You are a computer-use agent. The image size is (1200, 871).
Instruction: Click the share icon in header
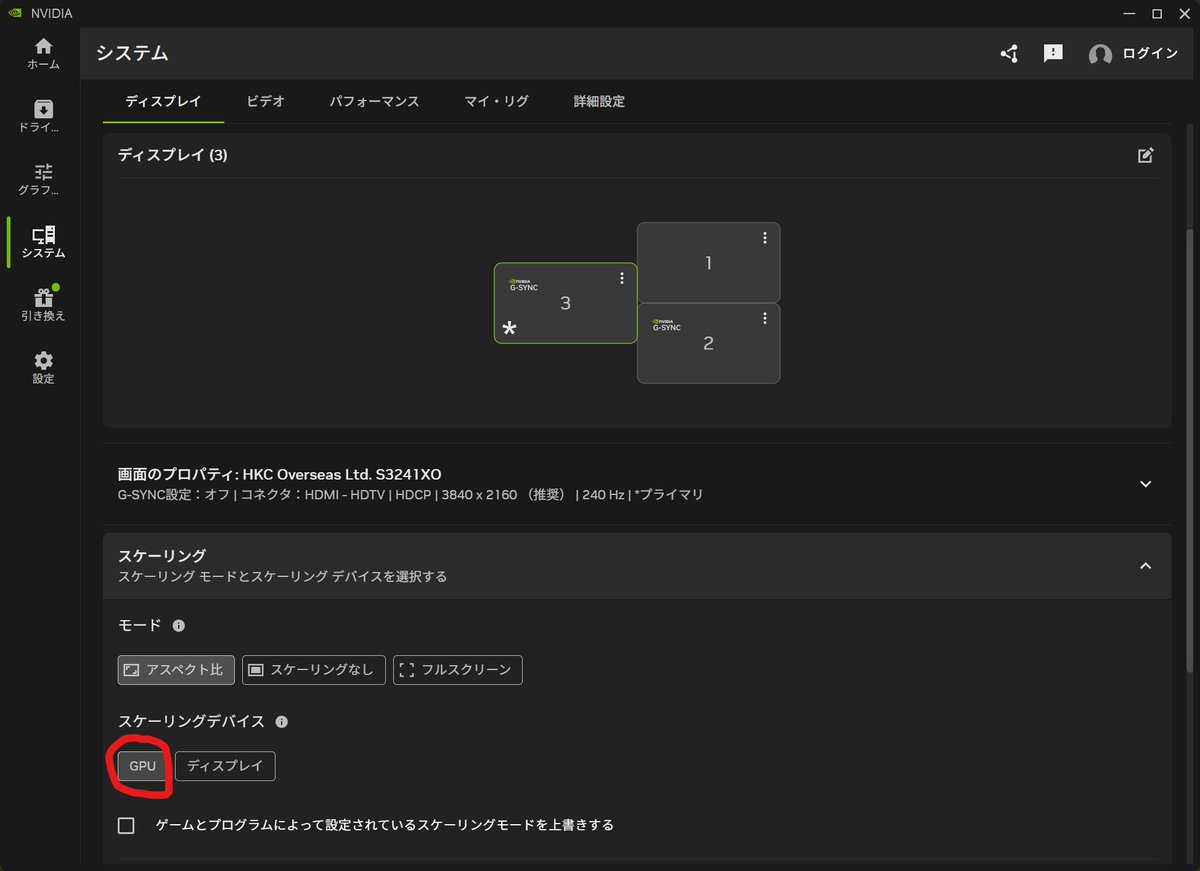(1009, 54)
